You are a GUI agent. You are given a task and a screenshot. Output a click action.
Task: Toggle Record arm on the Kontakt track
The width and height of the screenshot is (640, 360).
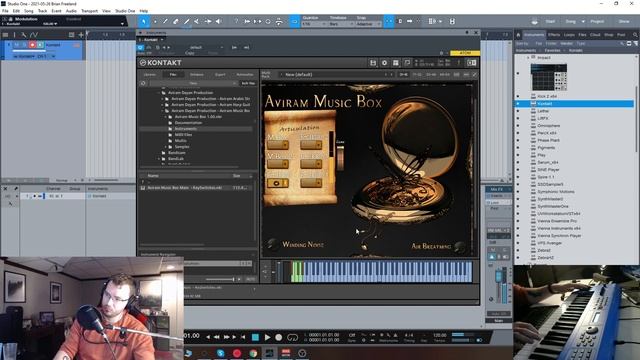[x=32, y=45]
